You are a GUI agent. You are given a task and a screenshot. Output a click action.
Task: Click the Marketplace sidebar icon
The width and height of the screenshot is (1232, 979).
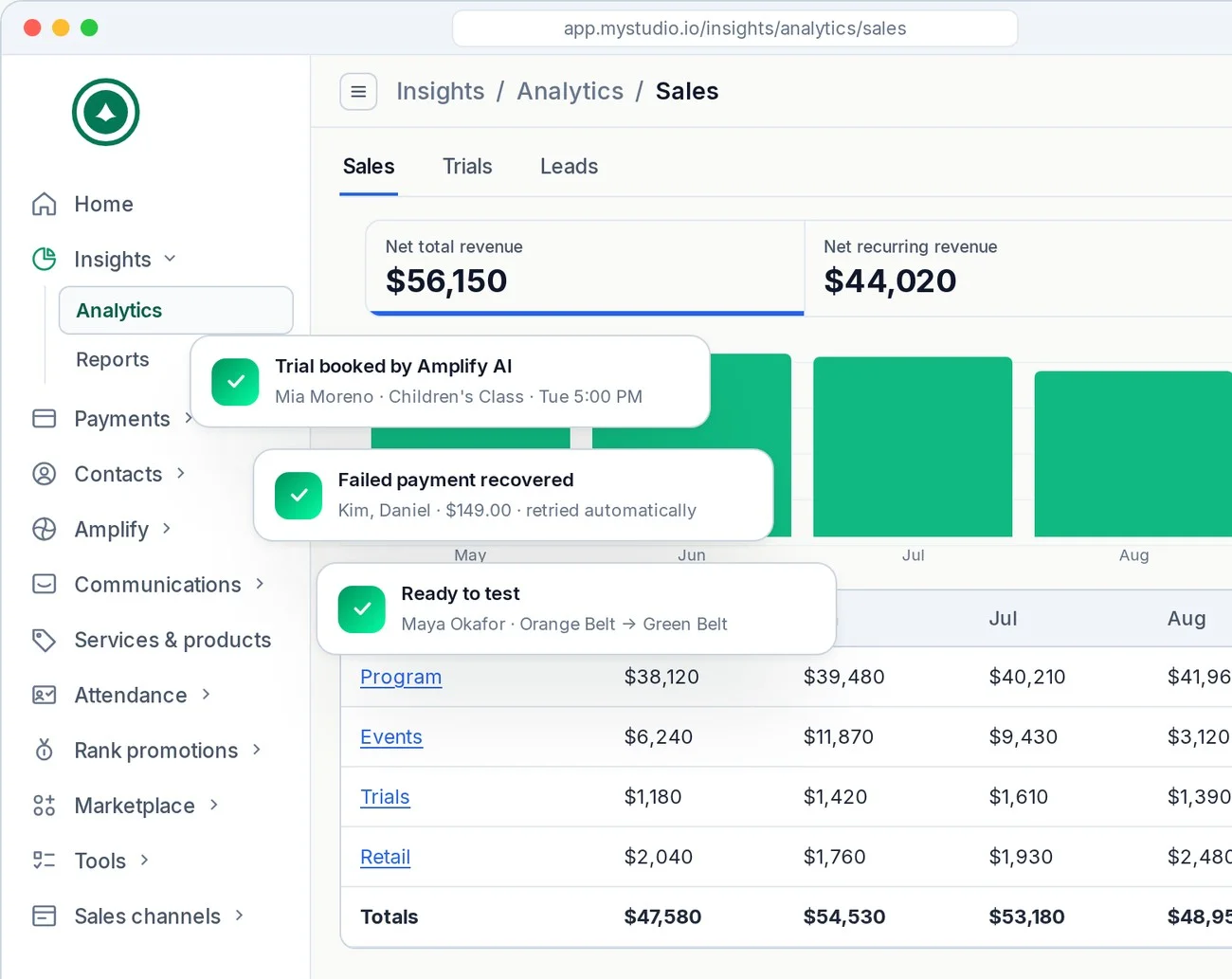tap(45, 806)
